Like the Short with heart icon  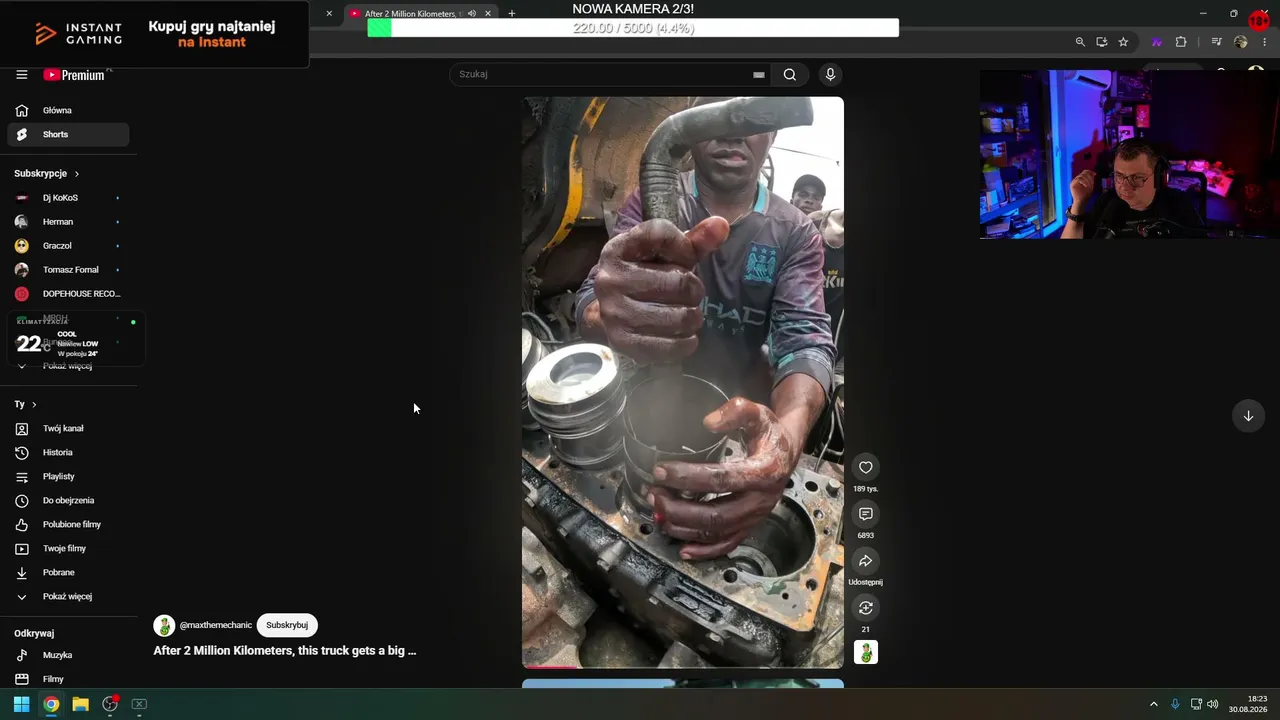[866, 467]
